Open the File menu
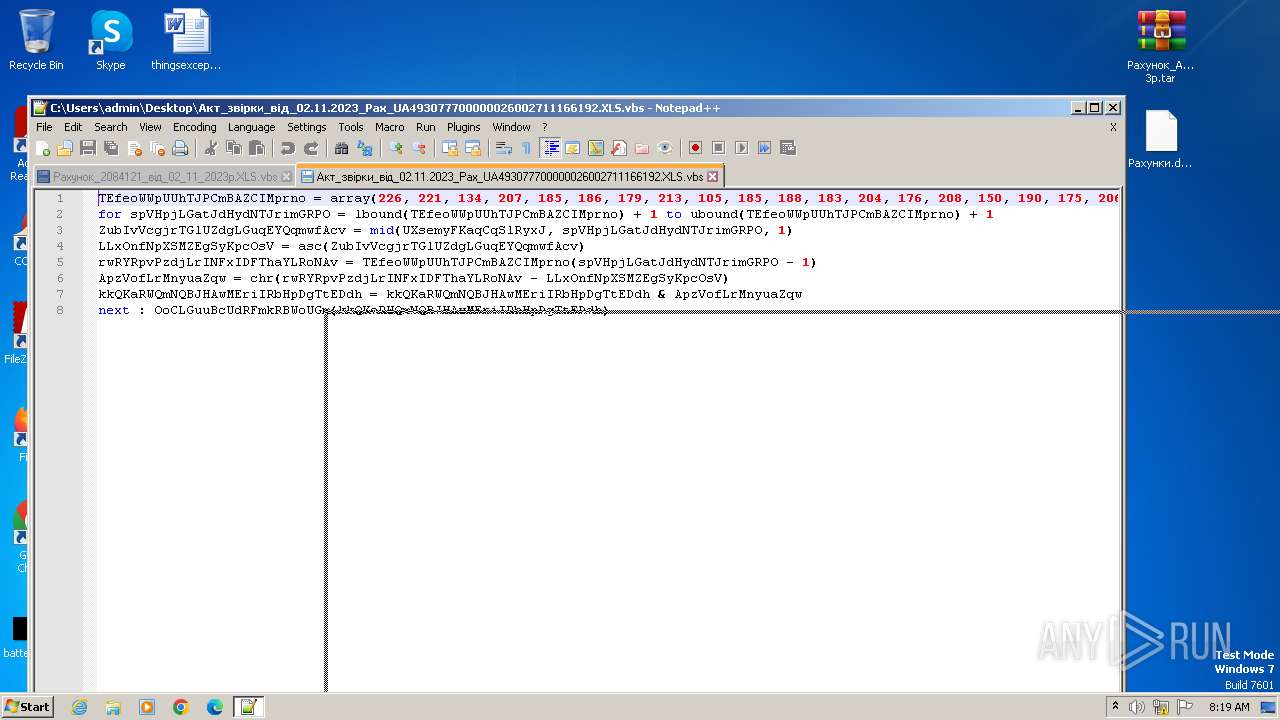 click(x=44, y=127)
